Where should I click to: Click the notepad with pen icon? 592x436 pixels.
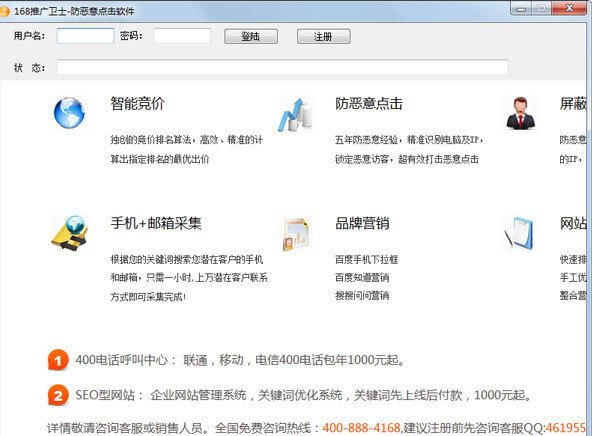(519, 233)
